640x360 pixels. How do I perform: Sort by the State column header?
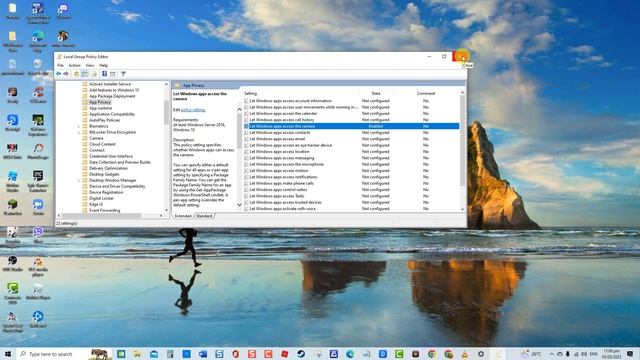point(376,93)
